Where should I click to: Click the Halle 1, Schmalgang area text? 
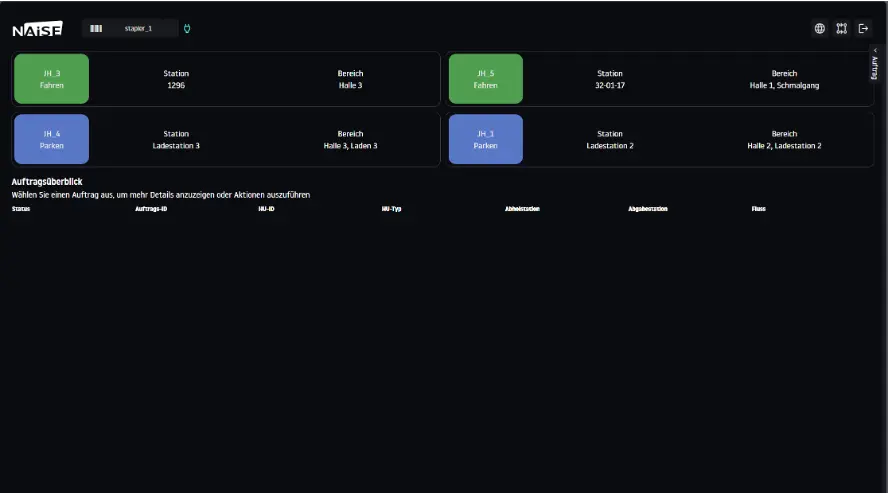coord(784,86)
